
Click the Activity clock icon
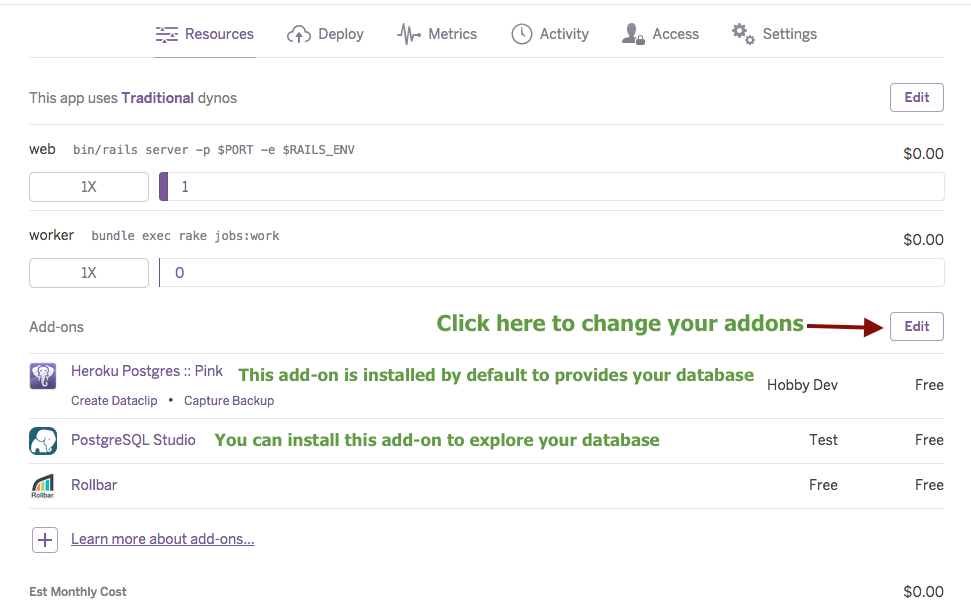coord(521,35)
